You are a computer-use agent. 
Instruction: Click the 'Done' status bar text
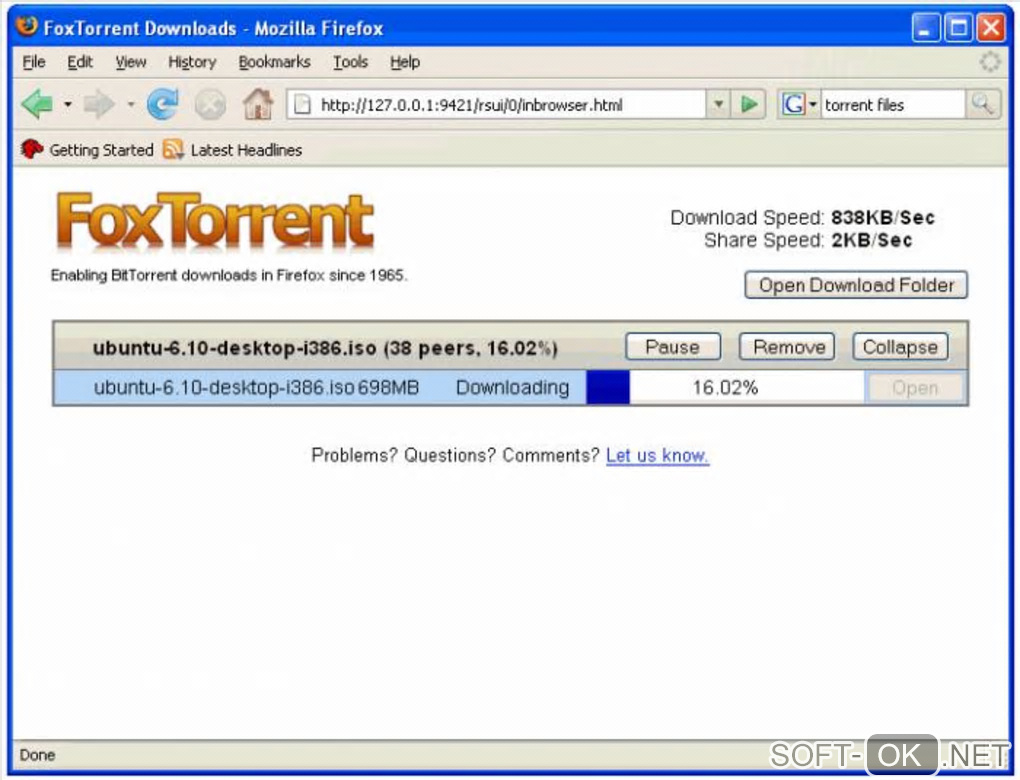pyautogui.click(x=37, y=755)
